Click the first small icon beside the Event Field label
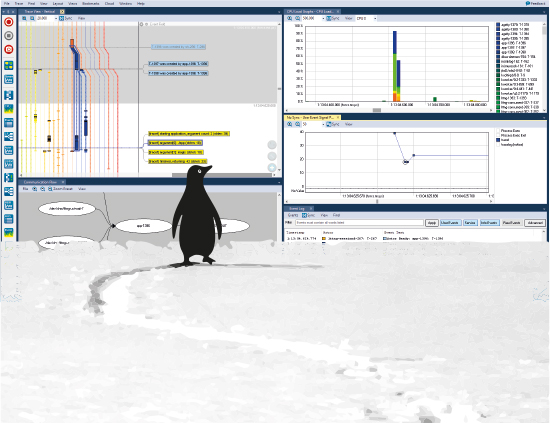The image size is (550, 423). [x=141, y=24]
